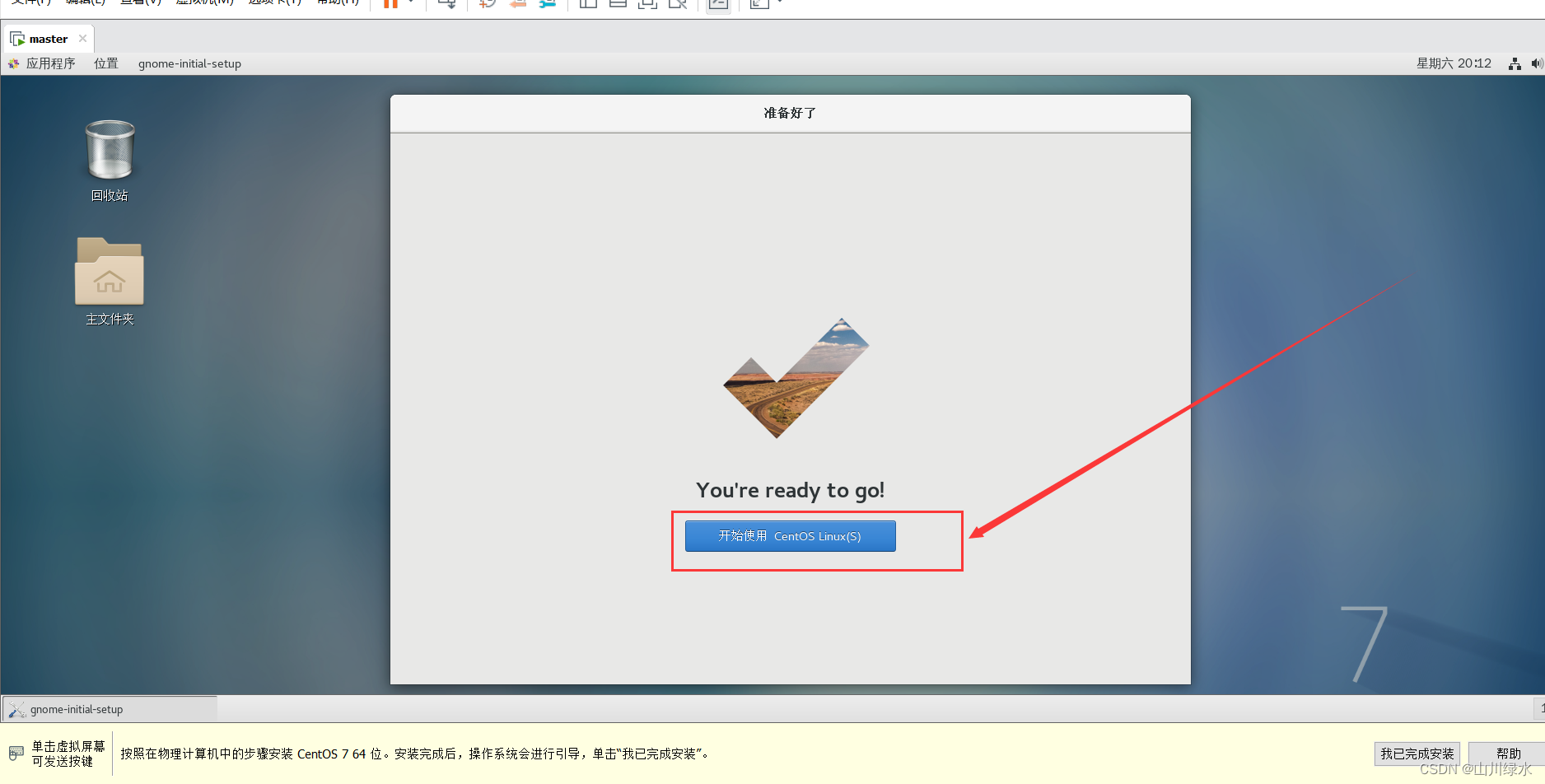Click the 单击虚拟屏幕 可发送按键 hint text

(x=68, y=754)
